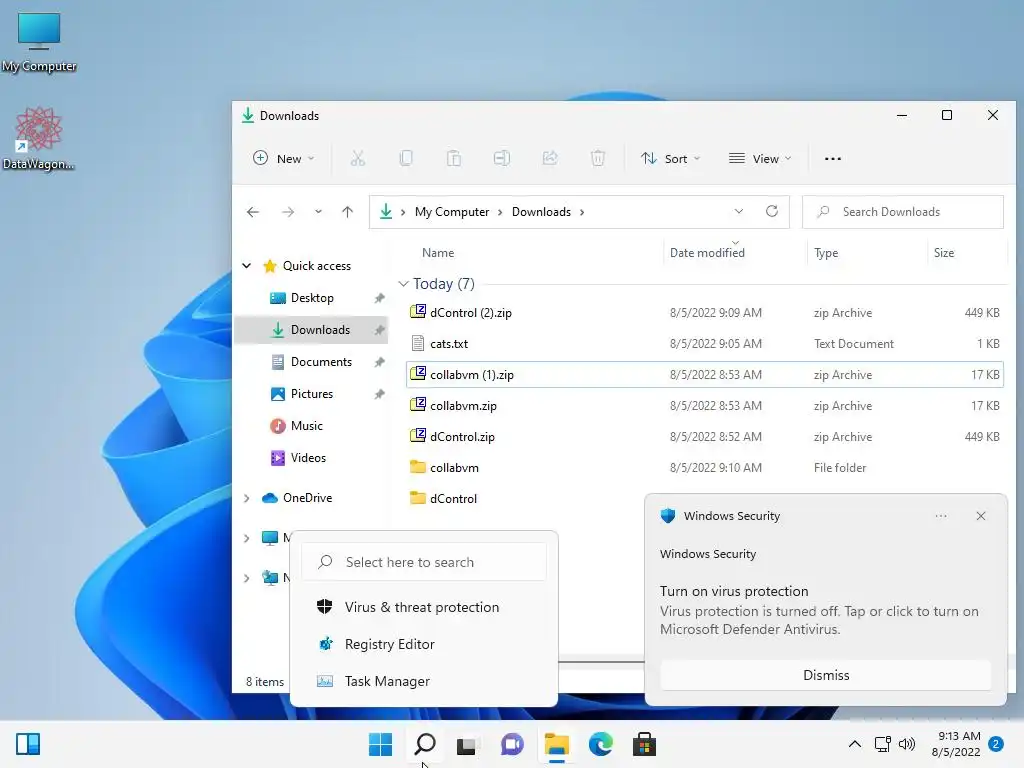Viewport: 1024px width, 768px height.
Task: Sort by the Size column header
Action: coord(944,253)
